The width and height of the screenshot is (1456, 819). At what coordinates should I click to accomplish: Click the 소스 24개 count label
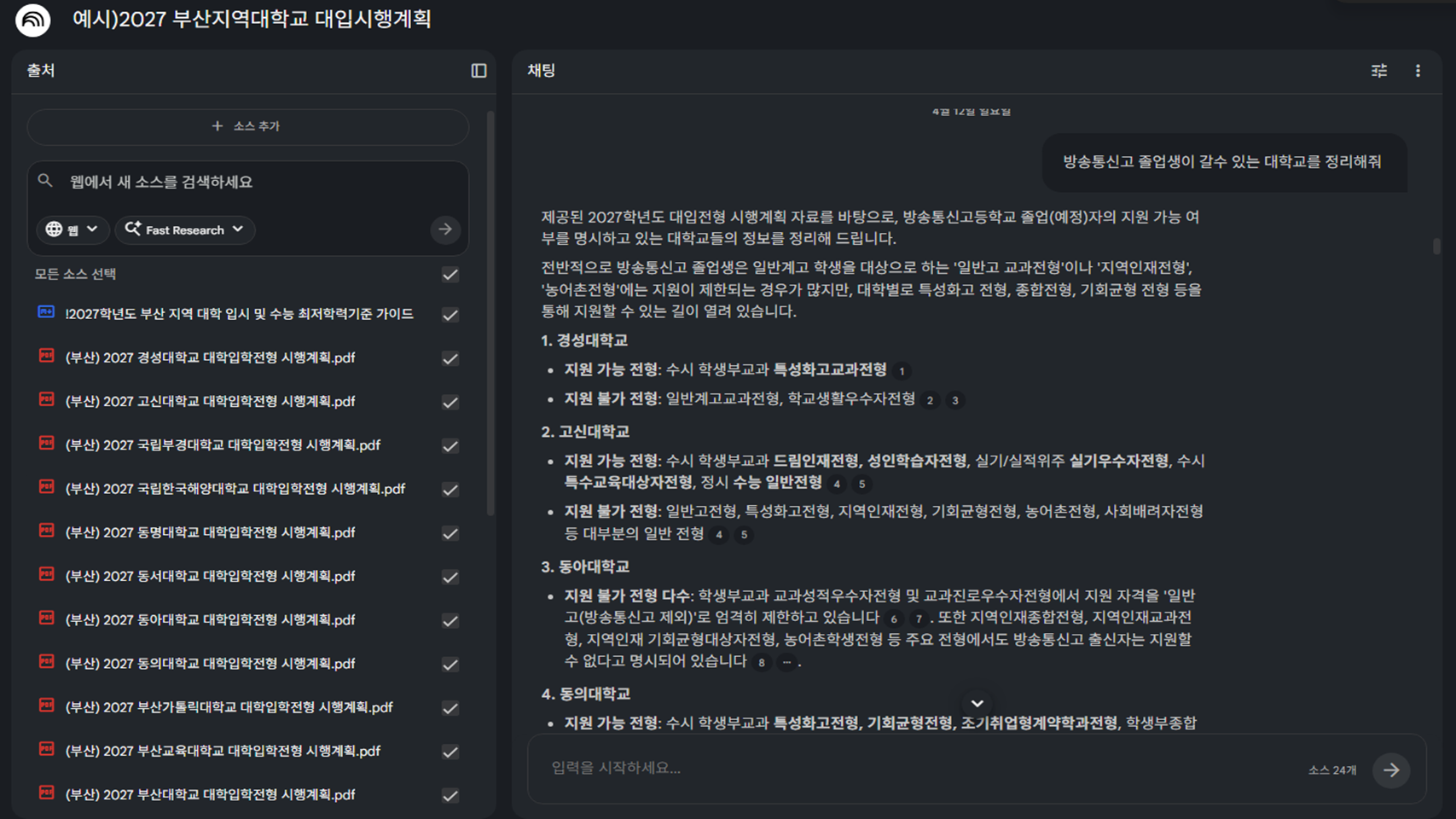1332,770
